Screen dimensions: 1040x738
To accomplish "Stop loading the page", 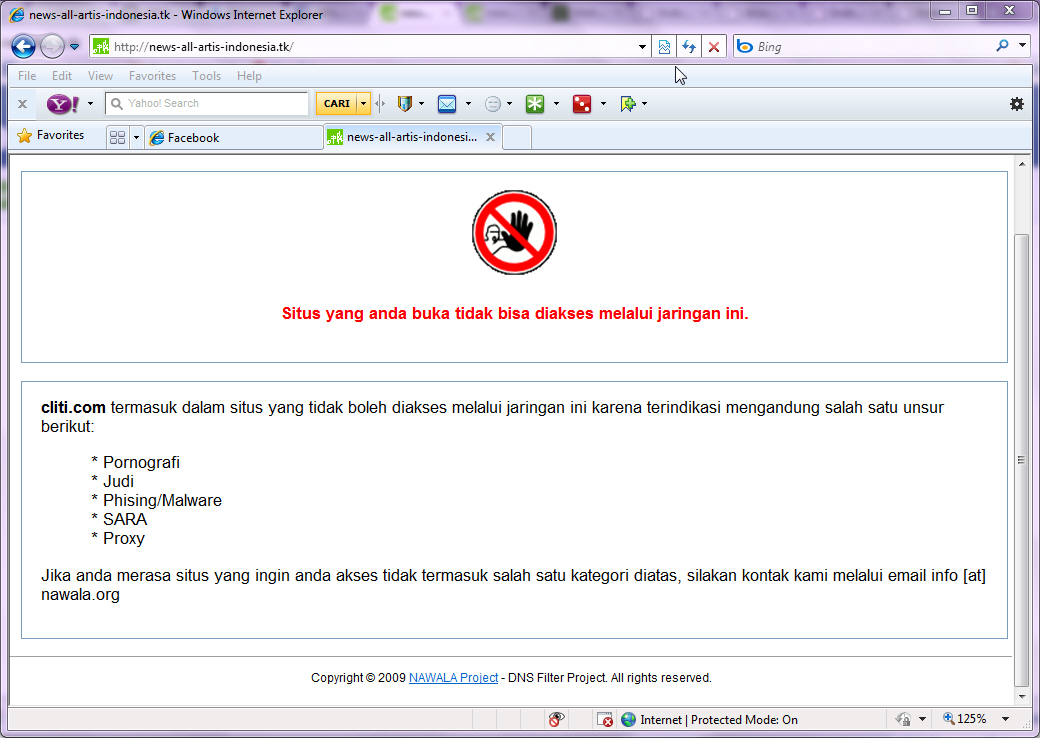I will pyautogui.click(x=713, y=46).
